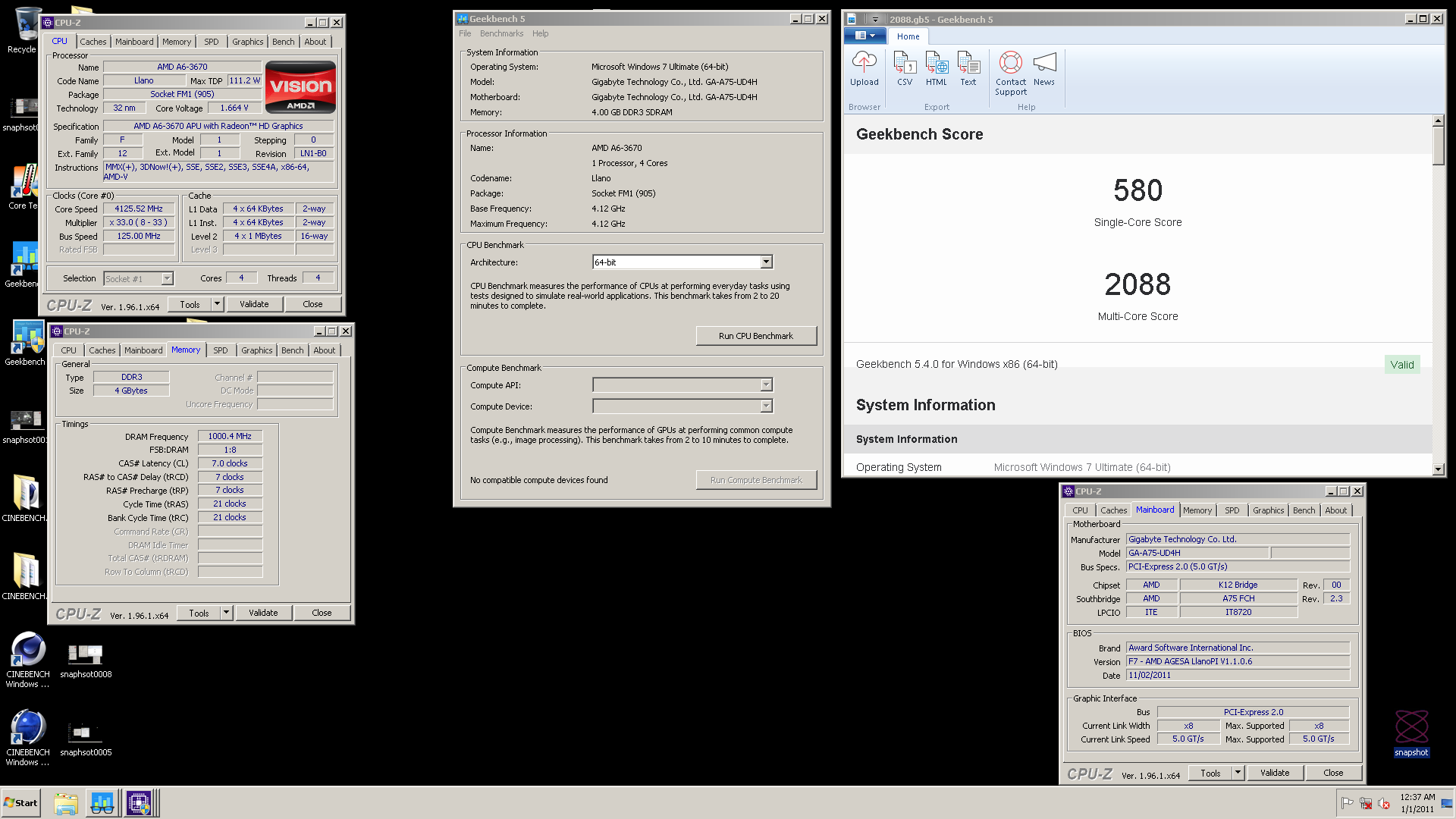The image size is (1456, 819).
Task: Click the 2088 multi-core score
Action: tap(1137, 284)
